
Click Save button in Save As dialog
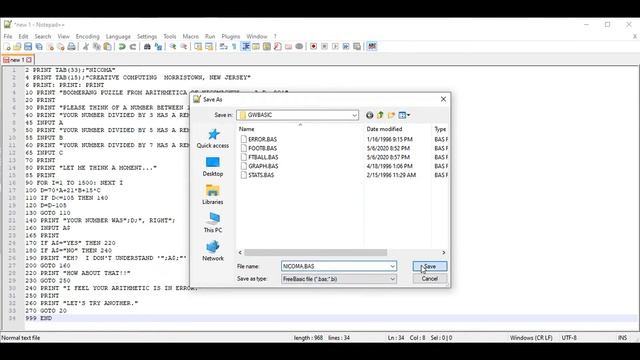pos(430,266)
